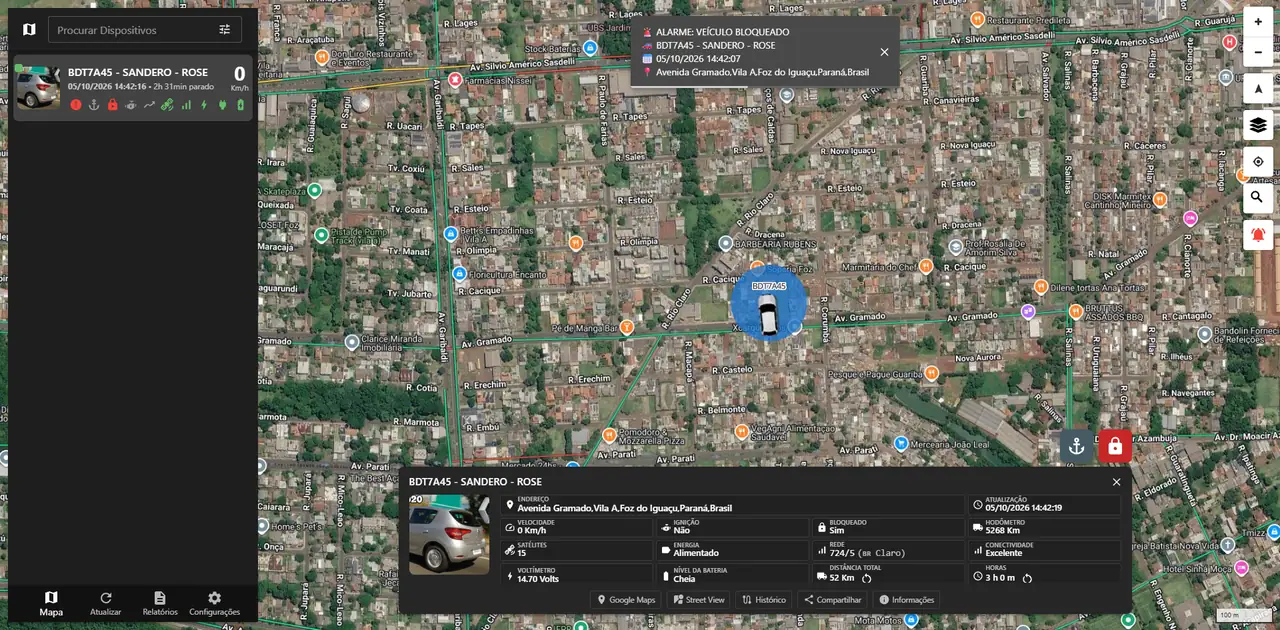Open the Histórico route history
The width and height of the screenshot is (1280, 630).
(764, 600)
